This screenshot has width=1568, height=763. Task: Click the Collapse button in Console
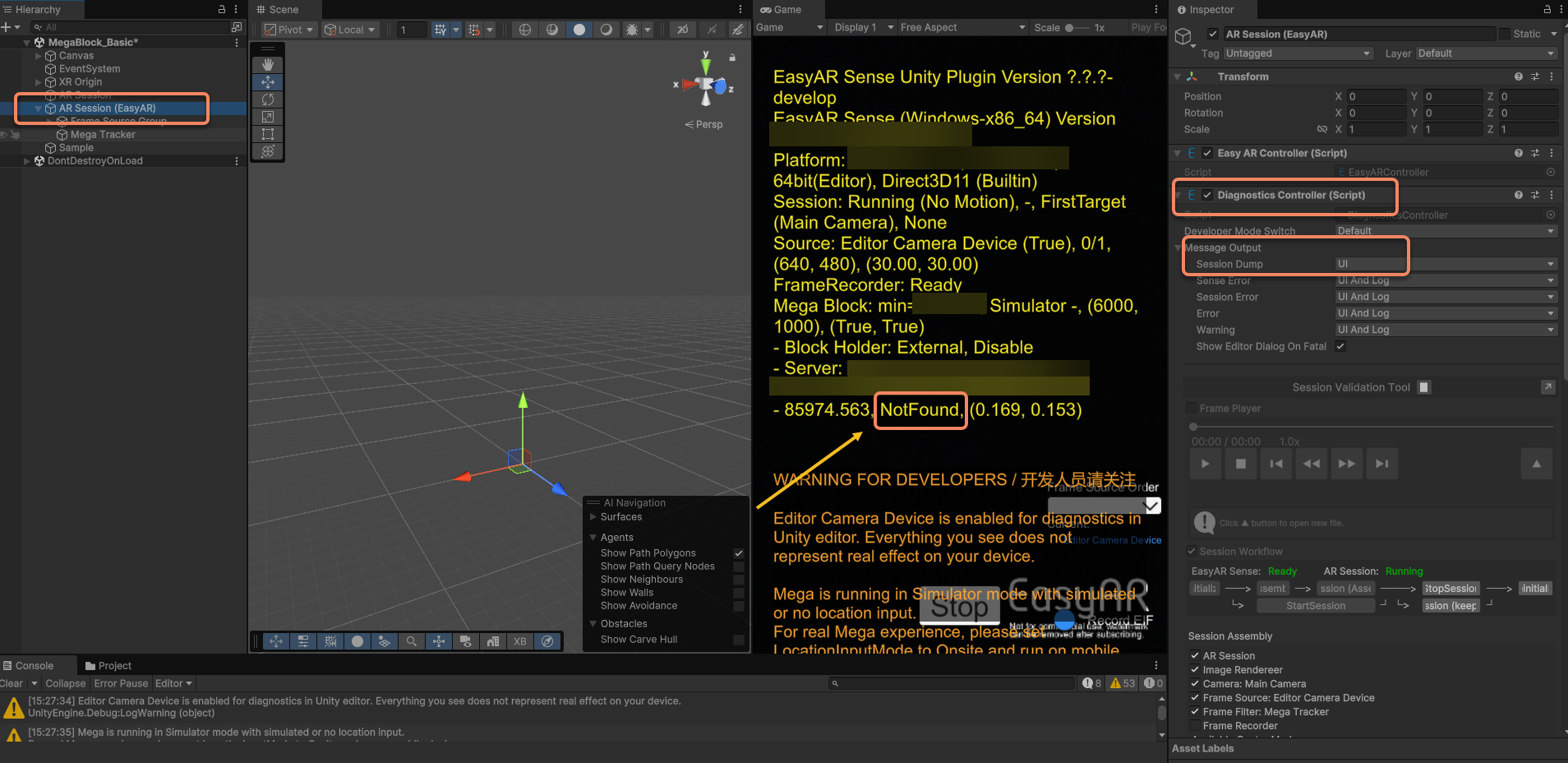[x=65, y=683]
